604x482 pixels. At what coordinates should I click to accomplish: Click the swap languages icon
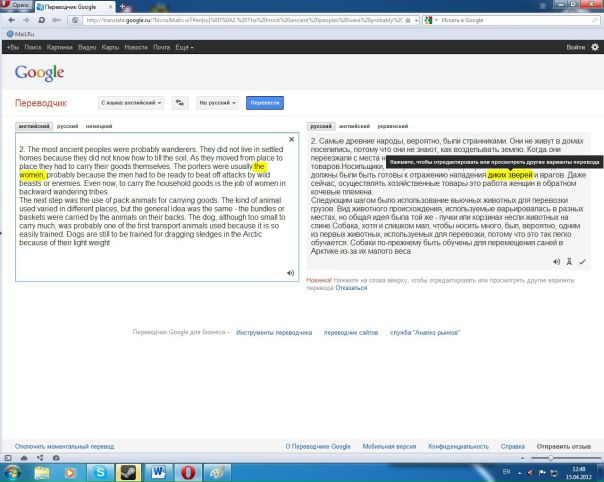coord(180,102)
